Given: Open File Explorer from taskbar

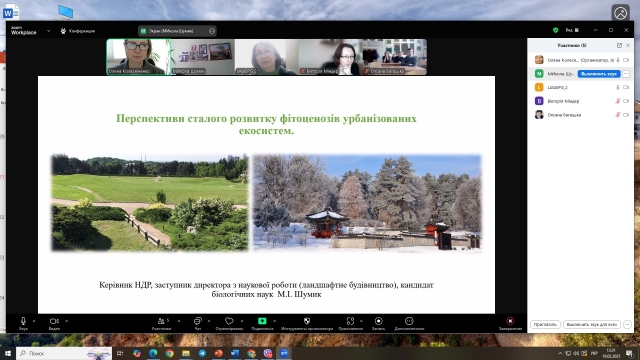Looking at the screenshot, I should click(186, 353).
